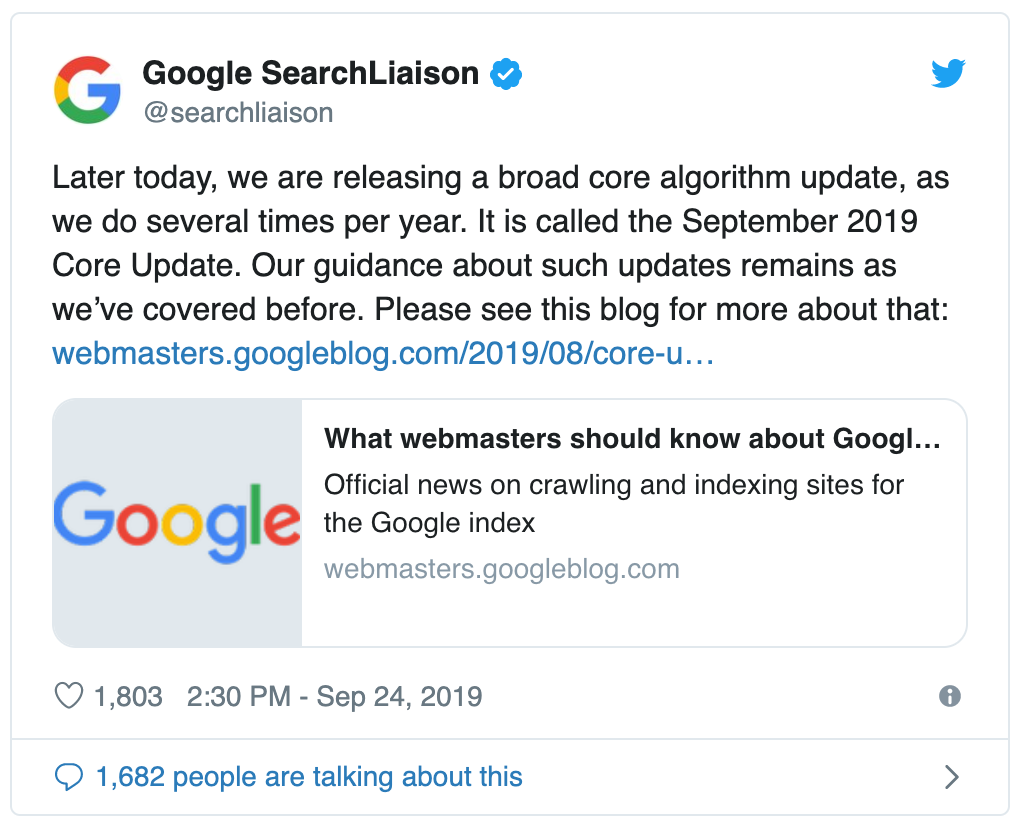Viewport: 1024px width, 830px height.
Task: Open the Twitter bird logo
Action: (948, 74)
